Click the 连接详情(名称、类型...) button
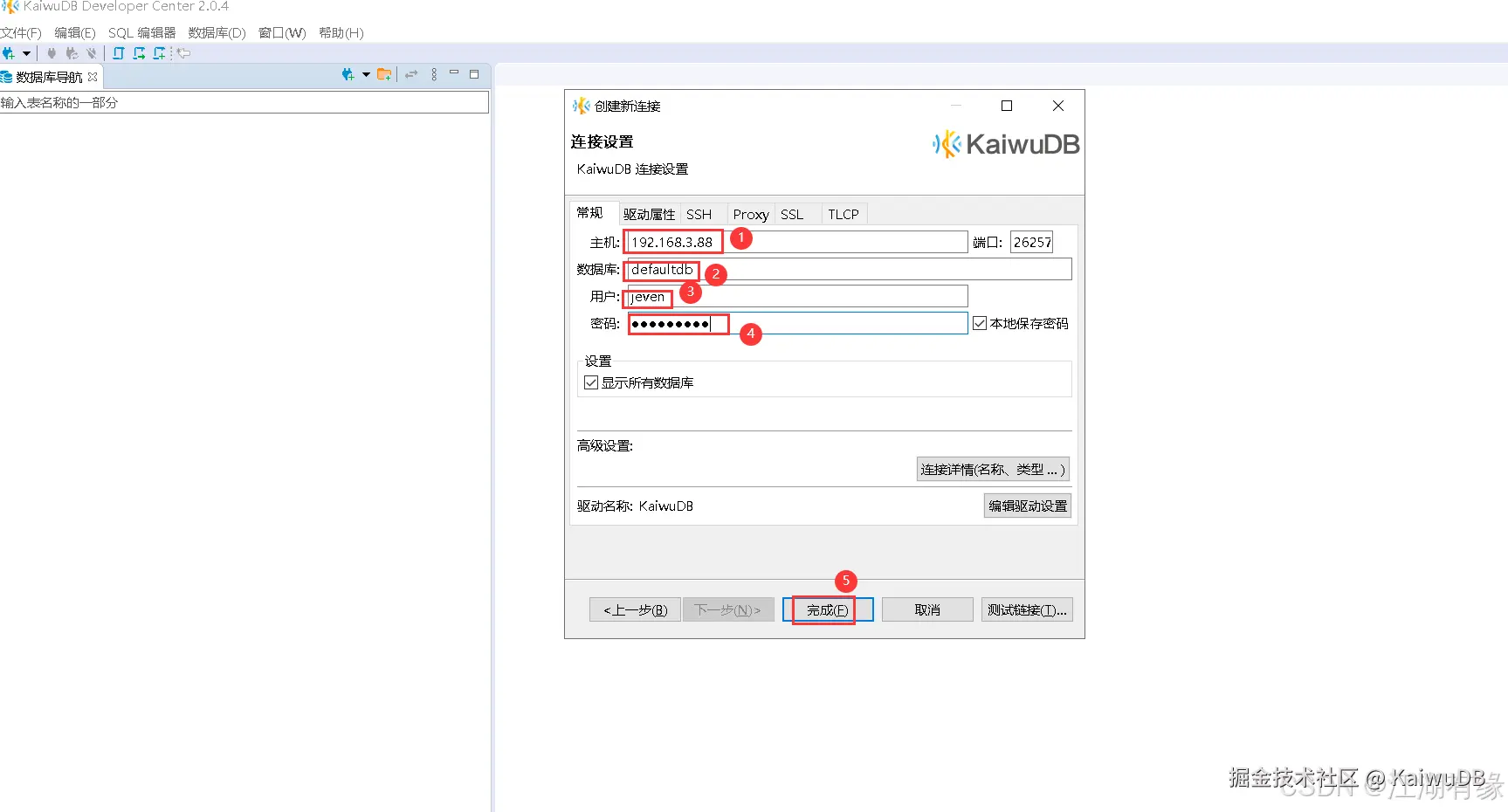The height and width of the screenshot is (812, 1508). (x=993, y=469)
